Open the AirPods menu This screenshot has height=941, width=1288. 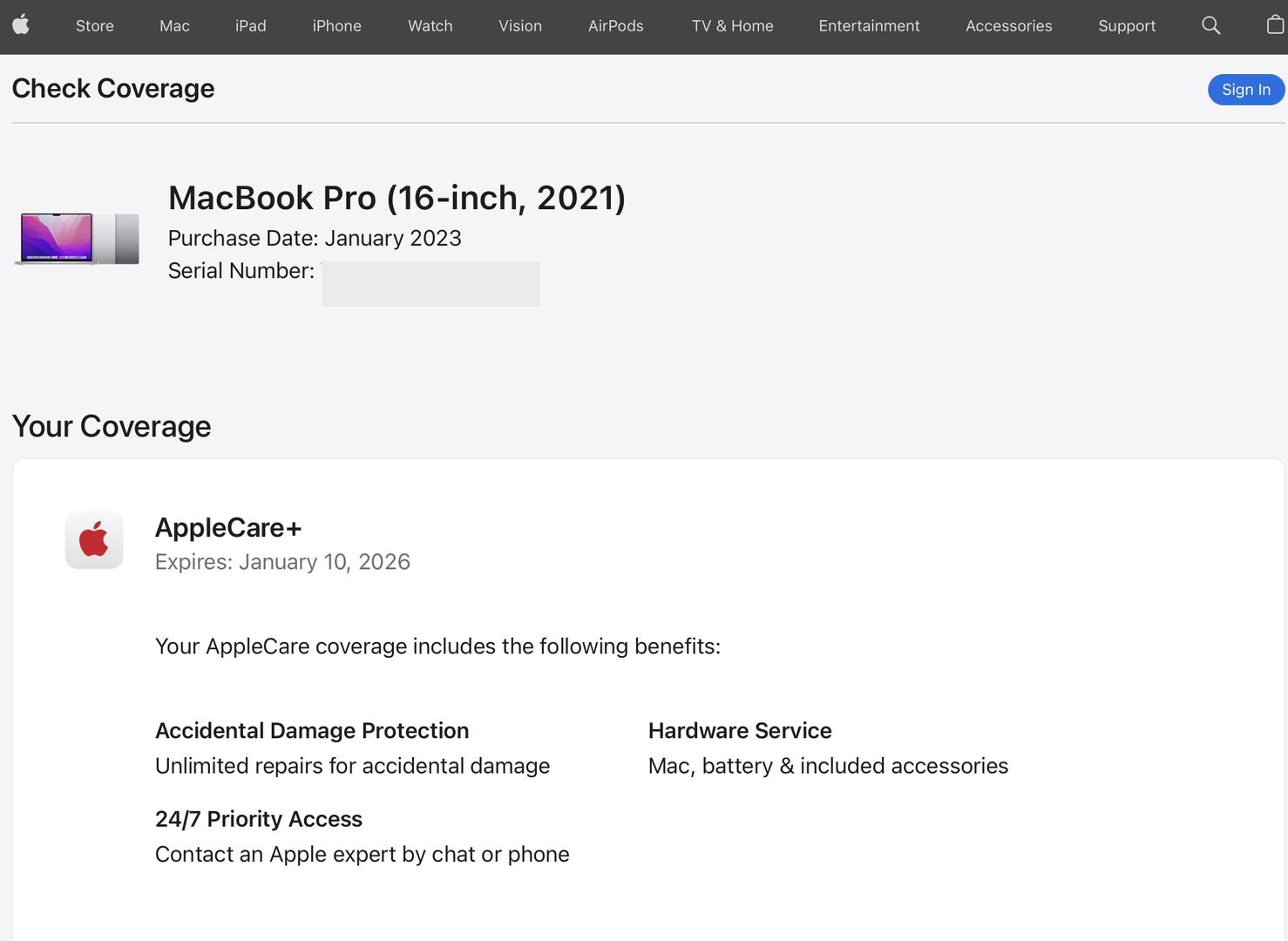pos(615,26)
